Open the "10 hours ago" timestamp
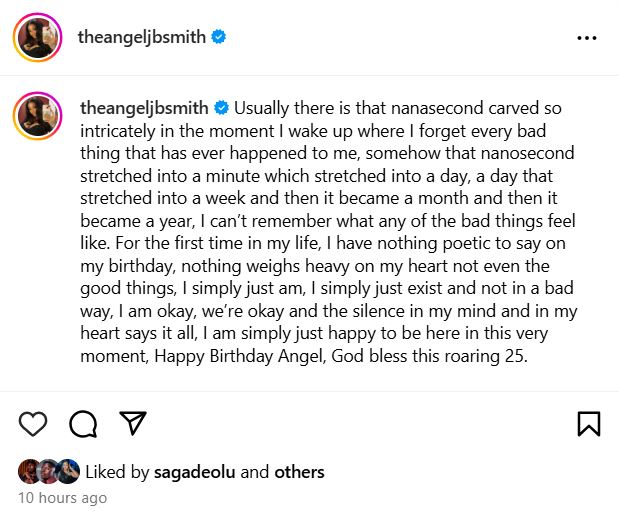This screenshot has height=517, width=619. point(62,497)
